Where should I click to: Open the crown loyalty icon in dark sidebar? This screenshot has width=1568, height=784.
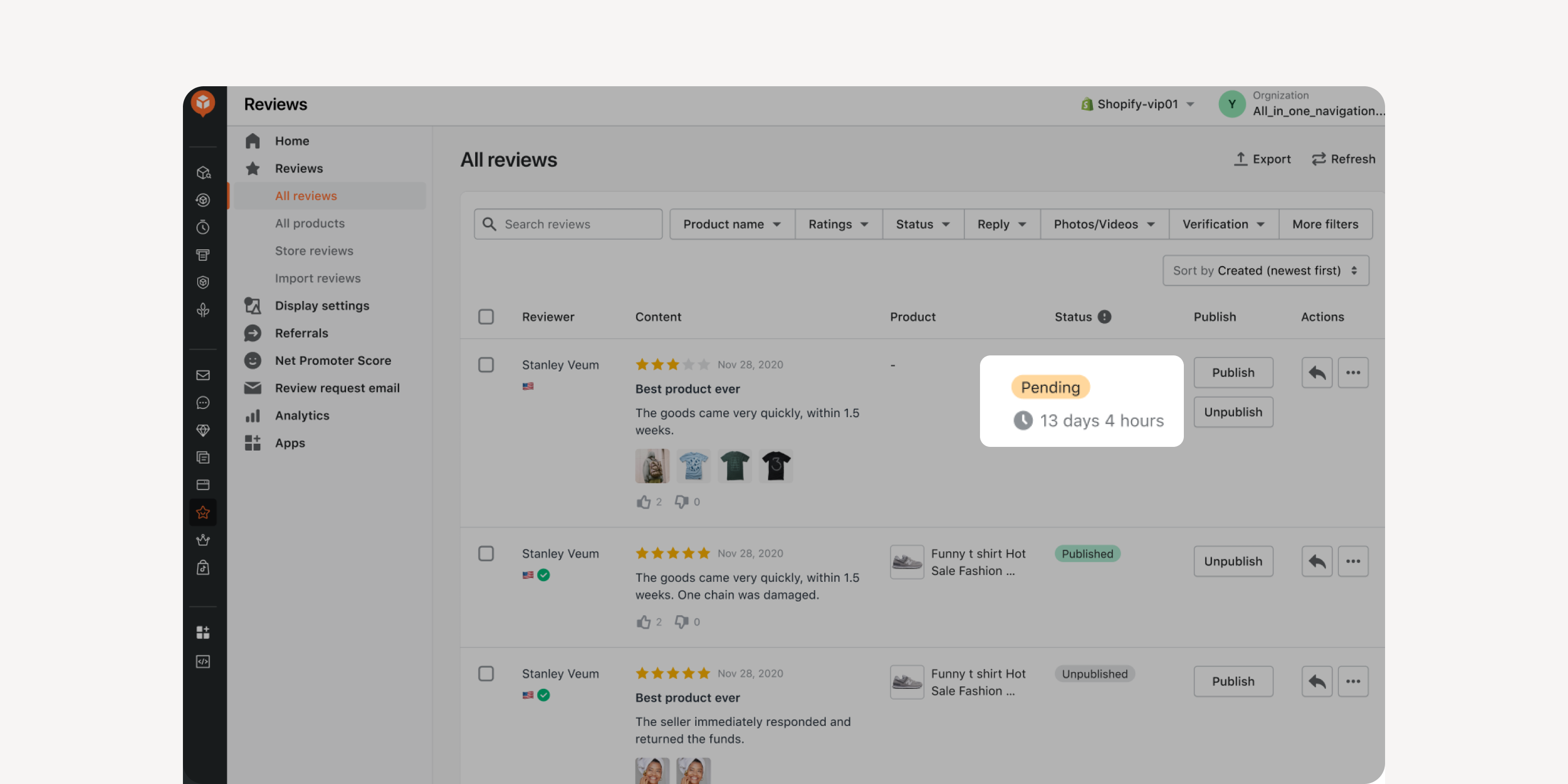point(203,540)
